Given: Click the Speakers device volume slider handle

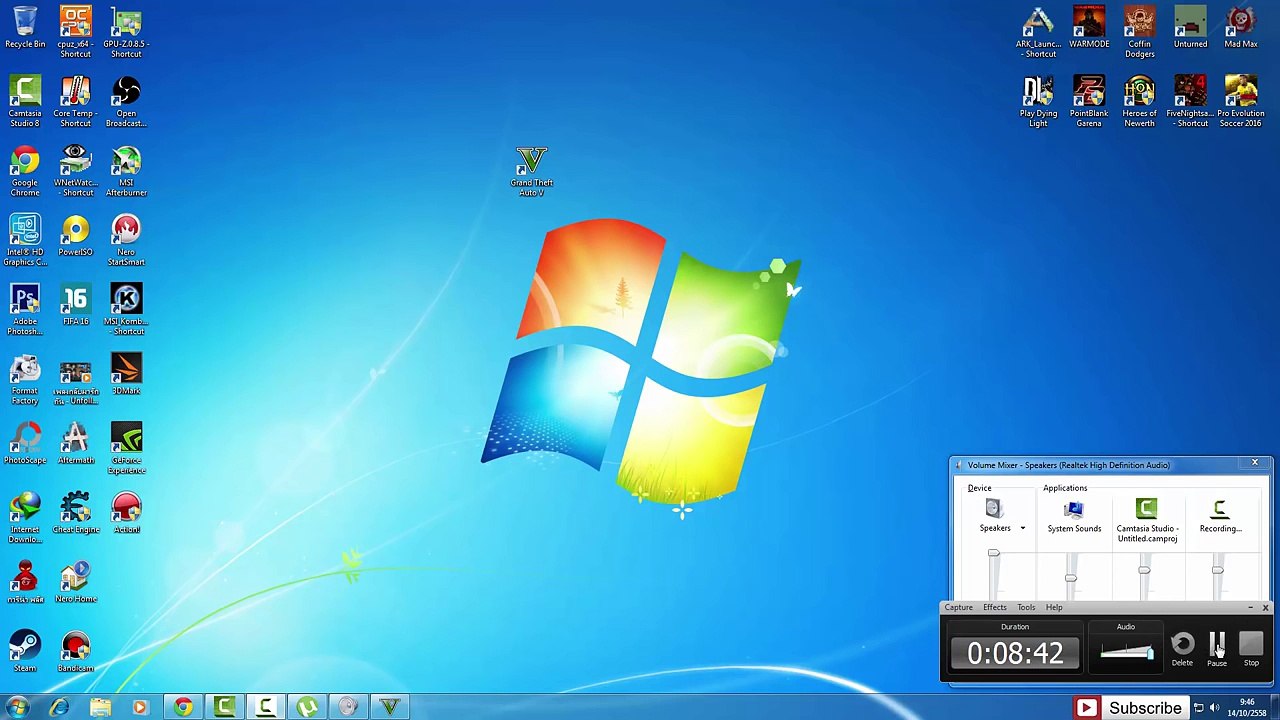Looking at the screenshot, I should point(993,553).
